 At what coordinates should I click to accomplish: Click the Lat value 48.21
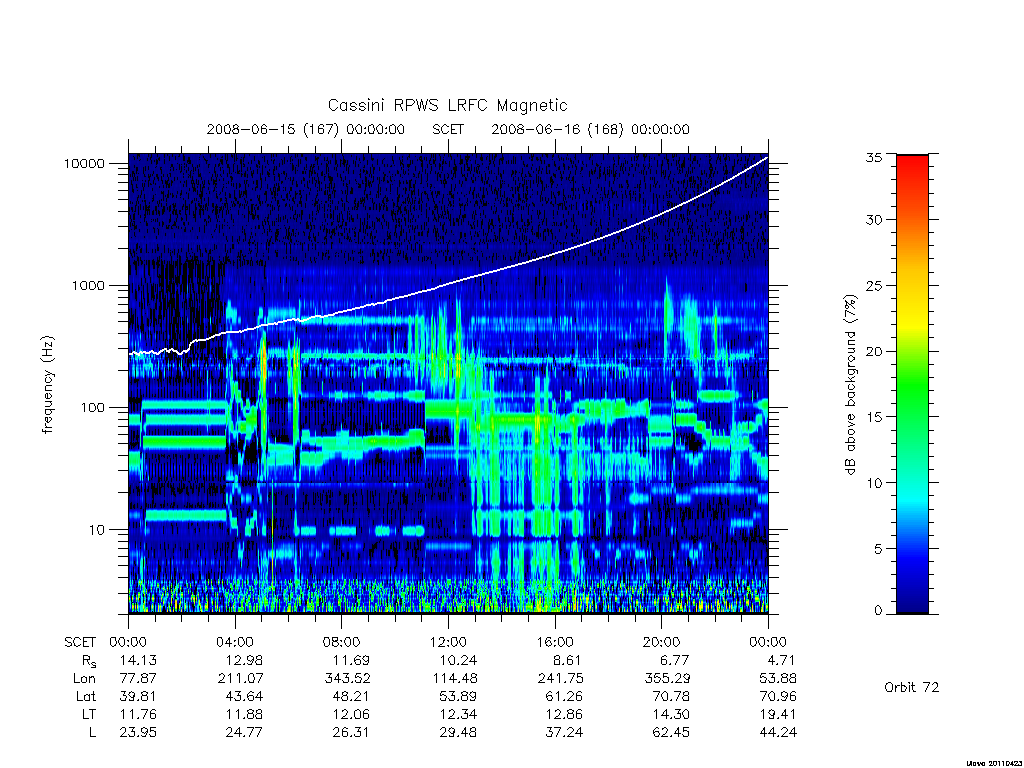click(351, 696)
